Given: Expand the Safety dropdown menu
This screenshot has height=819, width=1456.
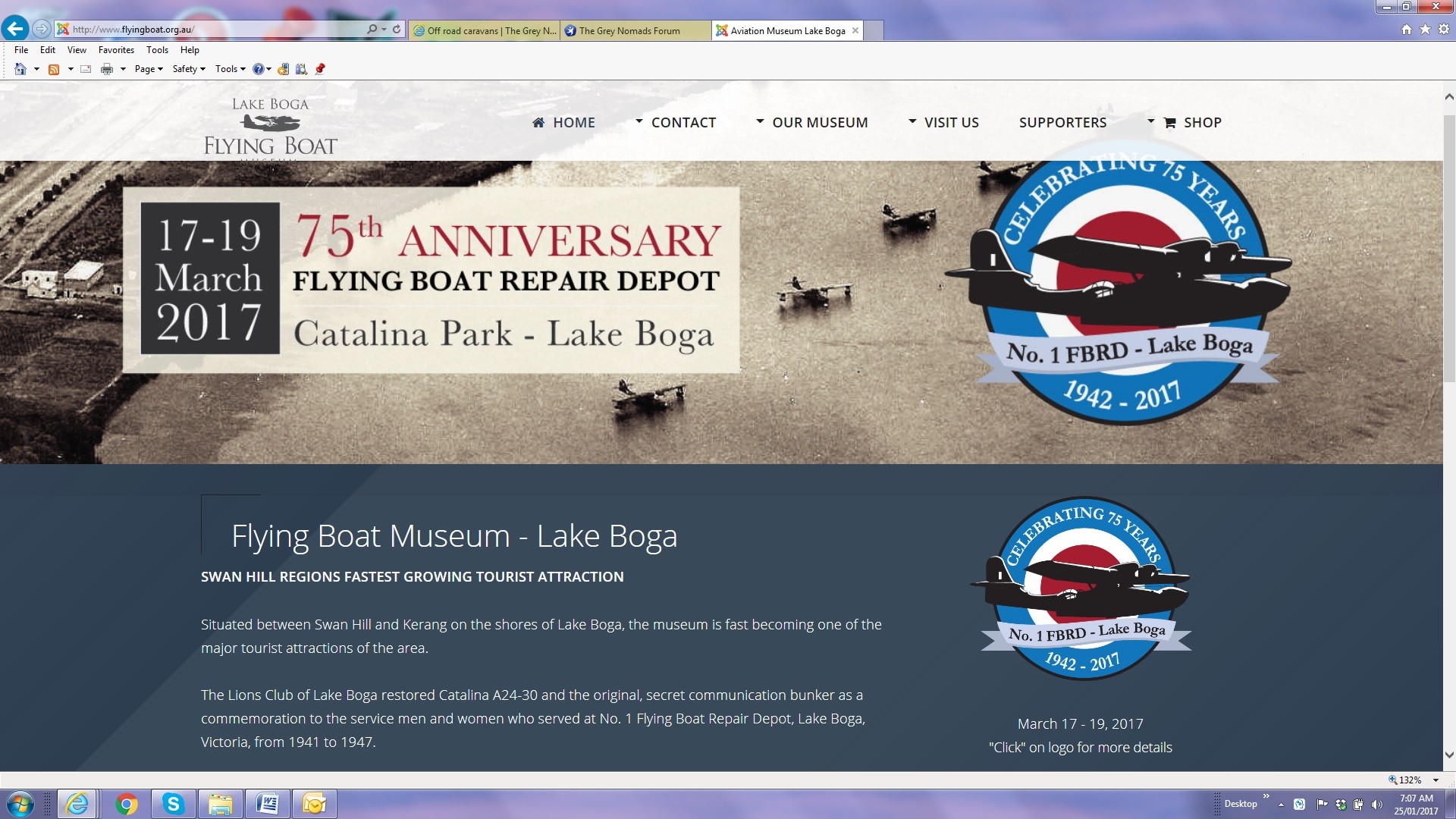Looking at the screenshot, I should [x=189, y=69].
